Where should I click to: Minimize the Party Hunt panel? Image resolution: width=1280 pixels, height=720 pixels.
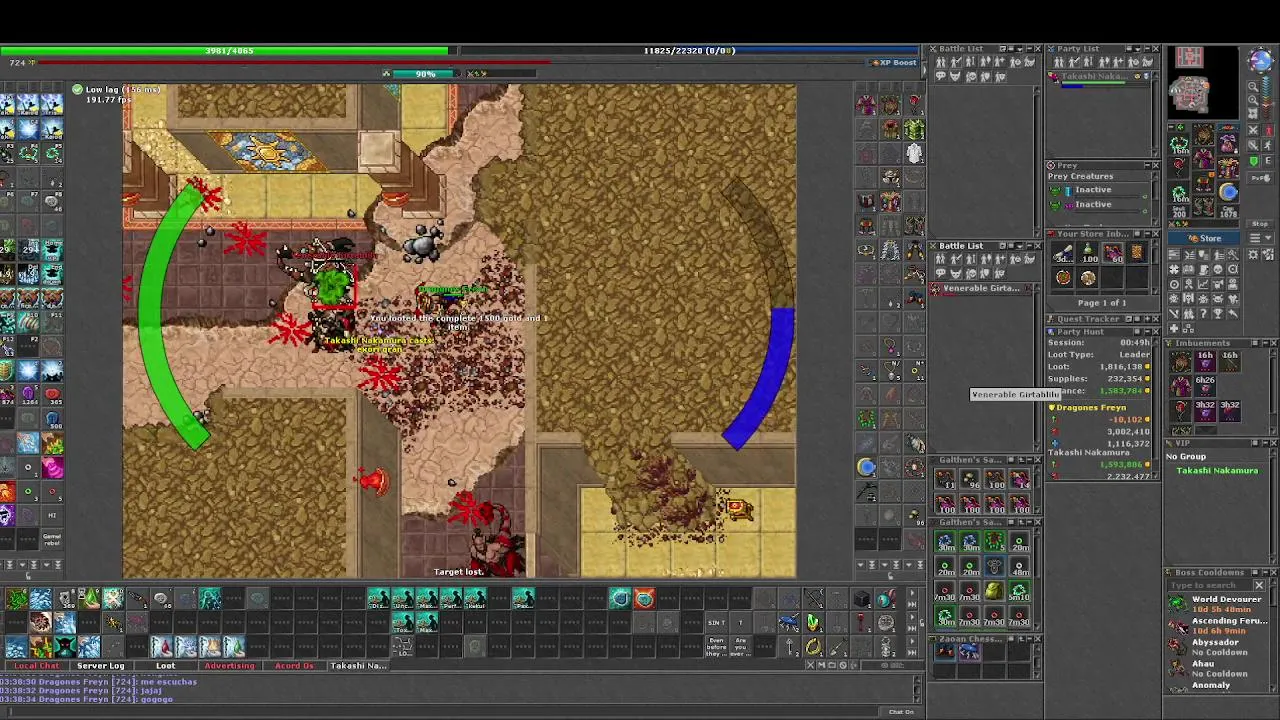[x=1147, y=332]
